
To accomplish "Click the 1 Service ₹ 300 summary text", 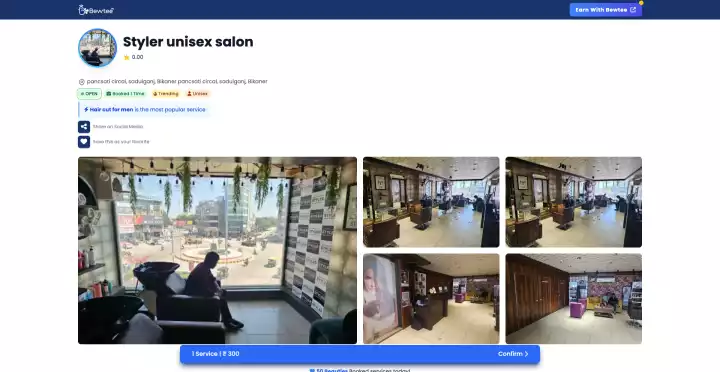I will click(215, 354).
